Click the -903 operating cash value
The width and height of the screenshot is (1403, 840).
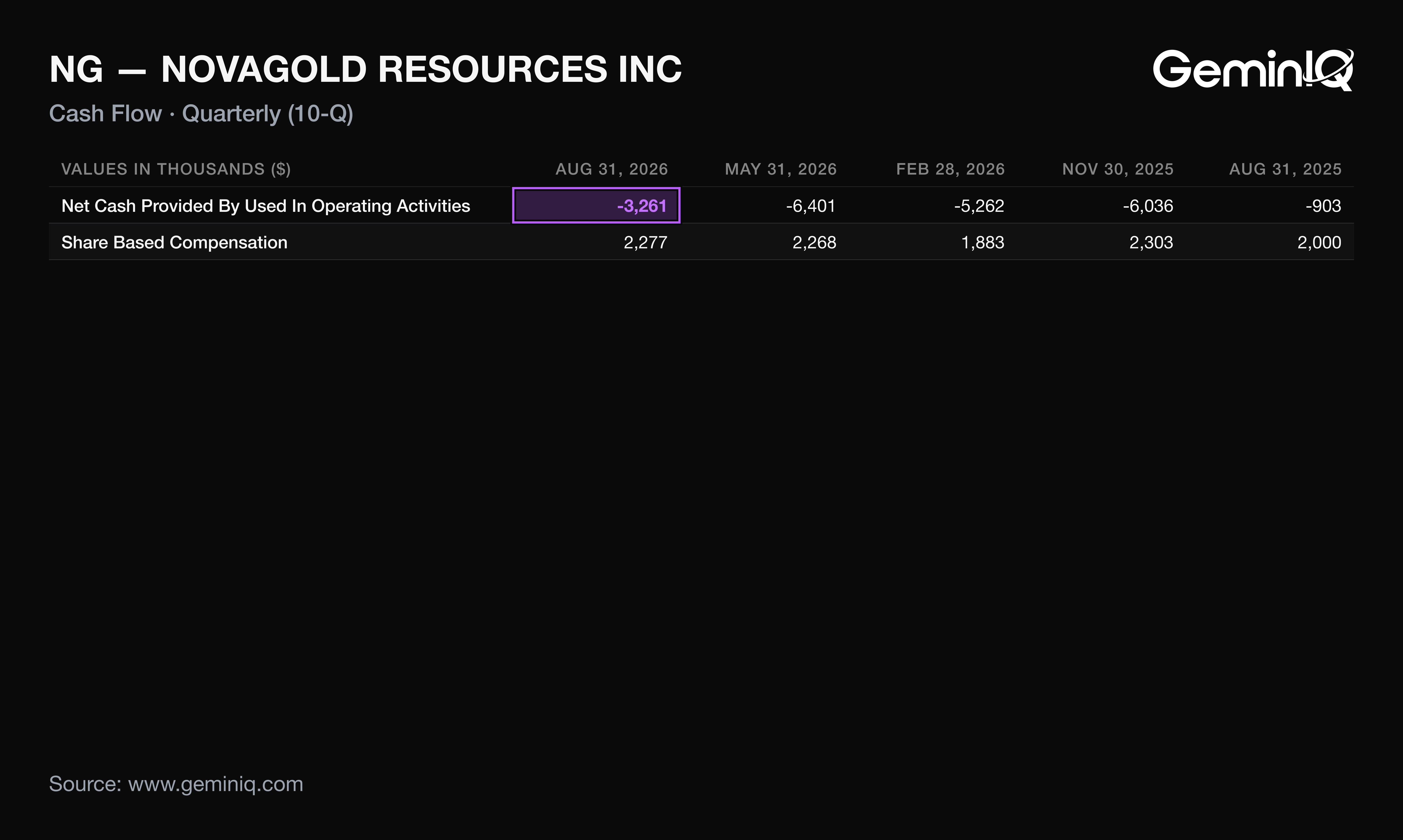point(1323,206)
